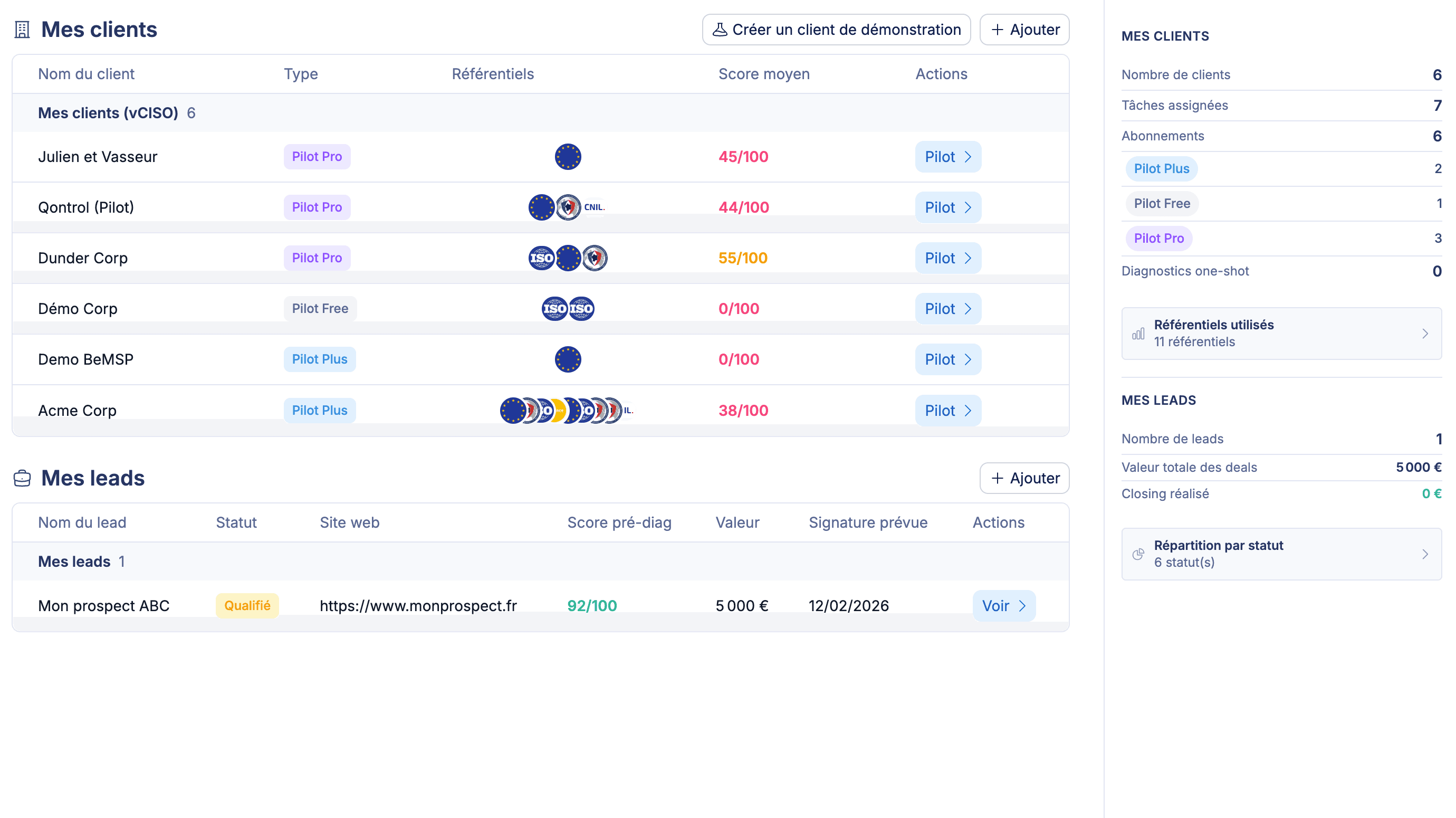The image size is (1456, 818).
Task: Open the Pilot view for Acme Corp
Action: pyautogui.click(x=947, y=411)
